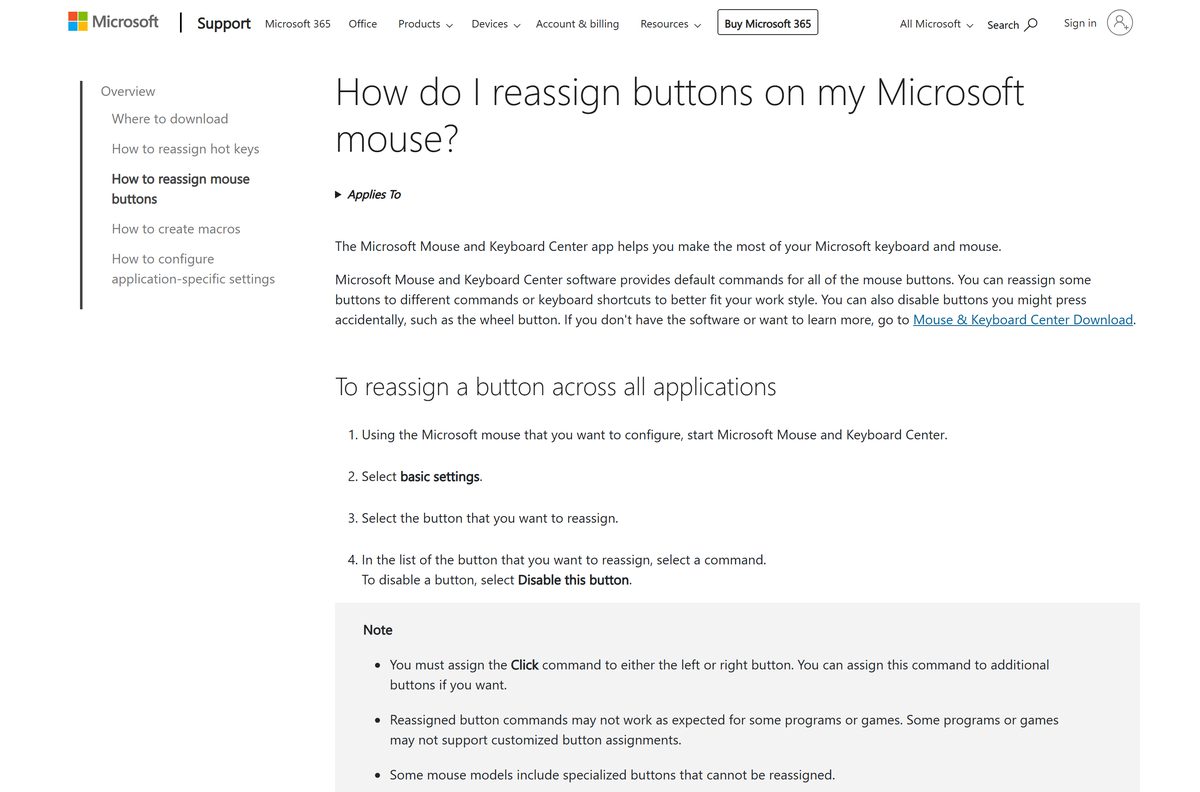Open How to configure application-specific settings
The width and height of the screenshot is (1200, 792).
[193, 269]
